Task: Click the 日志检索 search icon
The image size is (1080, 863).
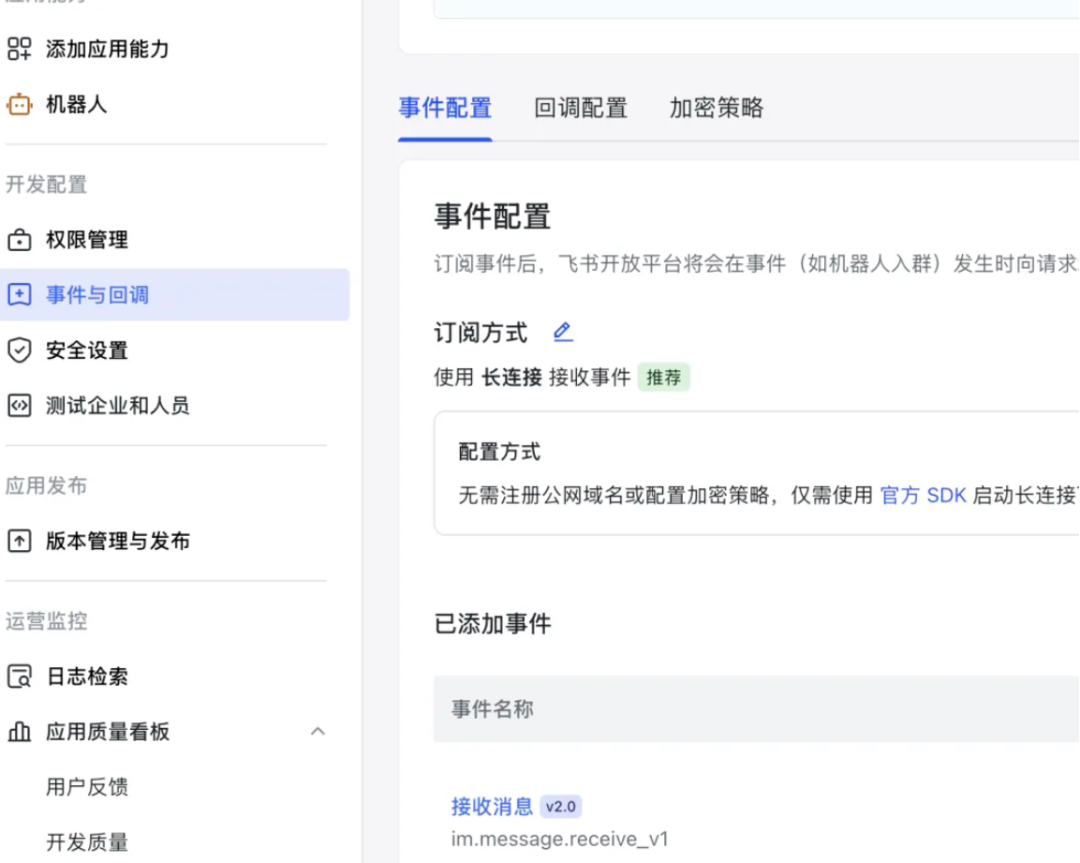Action: (x=20, y=676)
